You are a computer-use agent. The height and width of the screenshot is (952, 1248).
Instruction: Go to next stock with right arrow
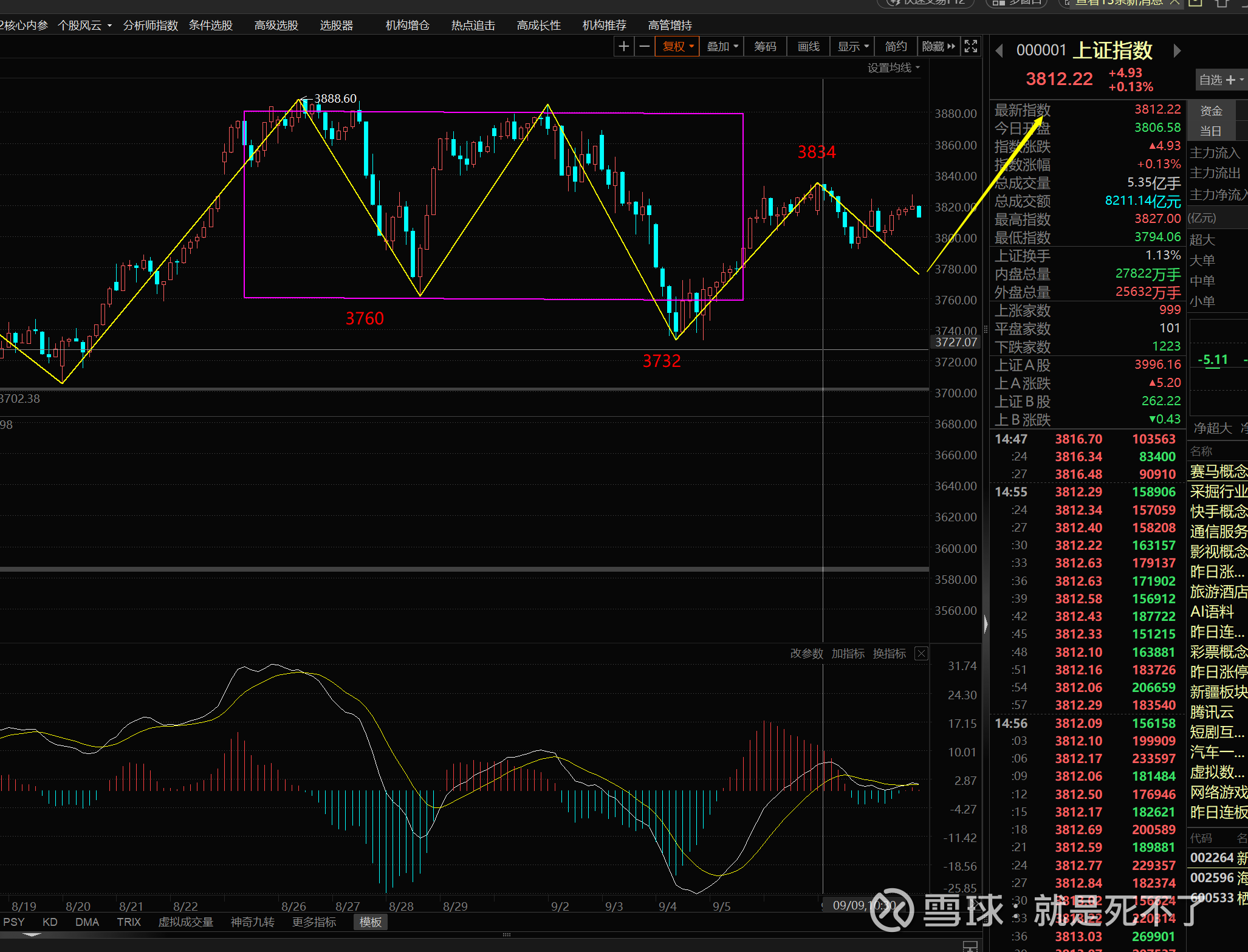click(1177, 51)
